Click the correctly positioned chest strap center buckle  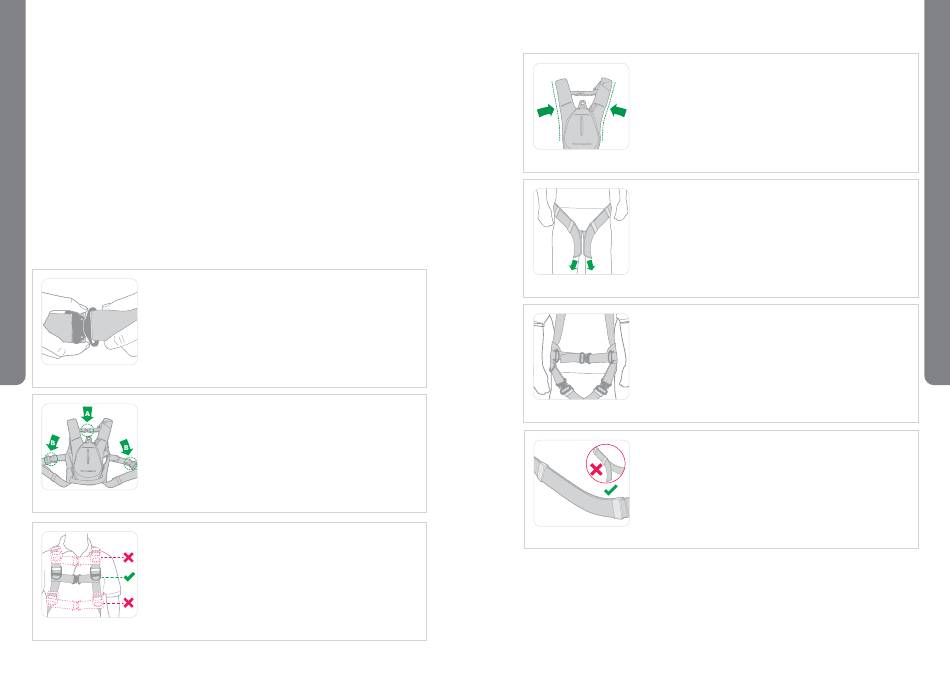[76, 579]
